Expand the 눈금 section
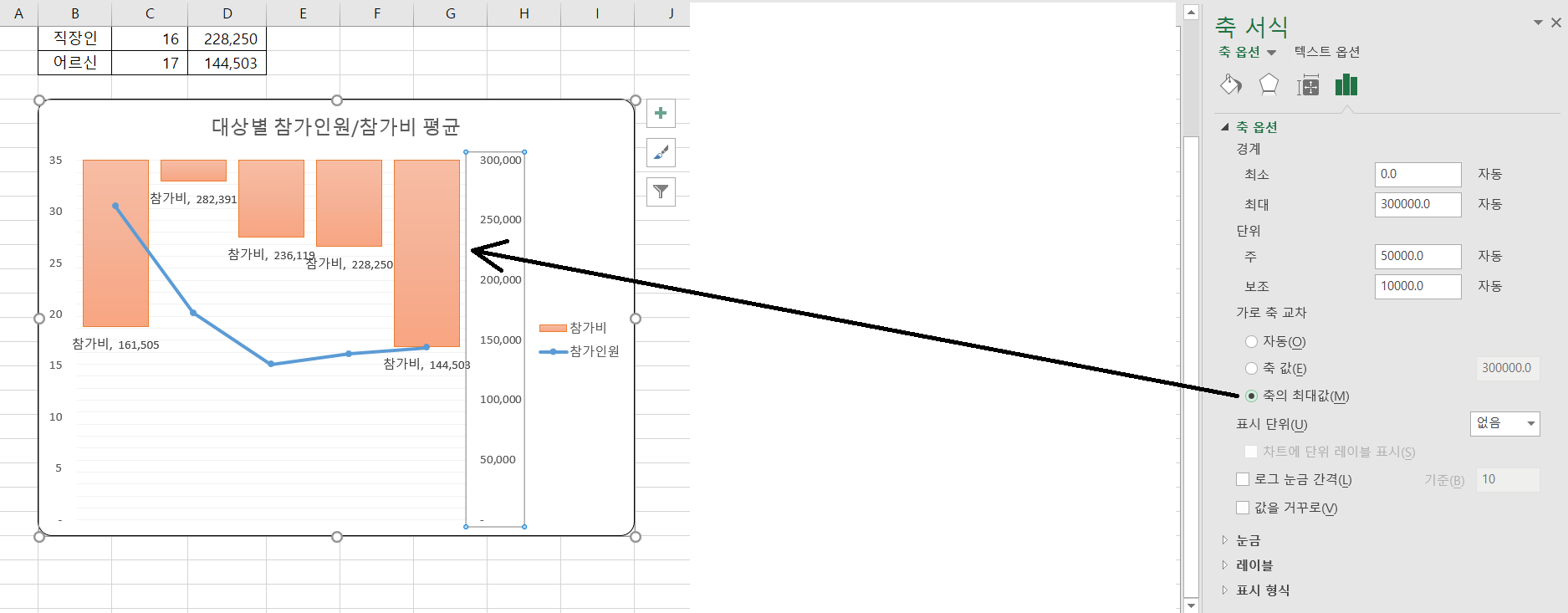Screen dimensions: 1568x613 pos(1248,540)
